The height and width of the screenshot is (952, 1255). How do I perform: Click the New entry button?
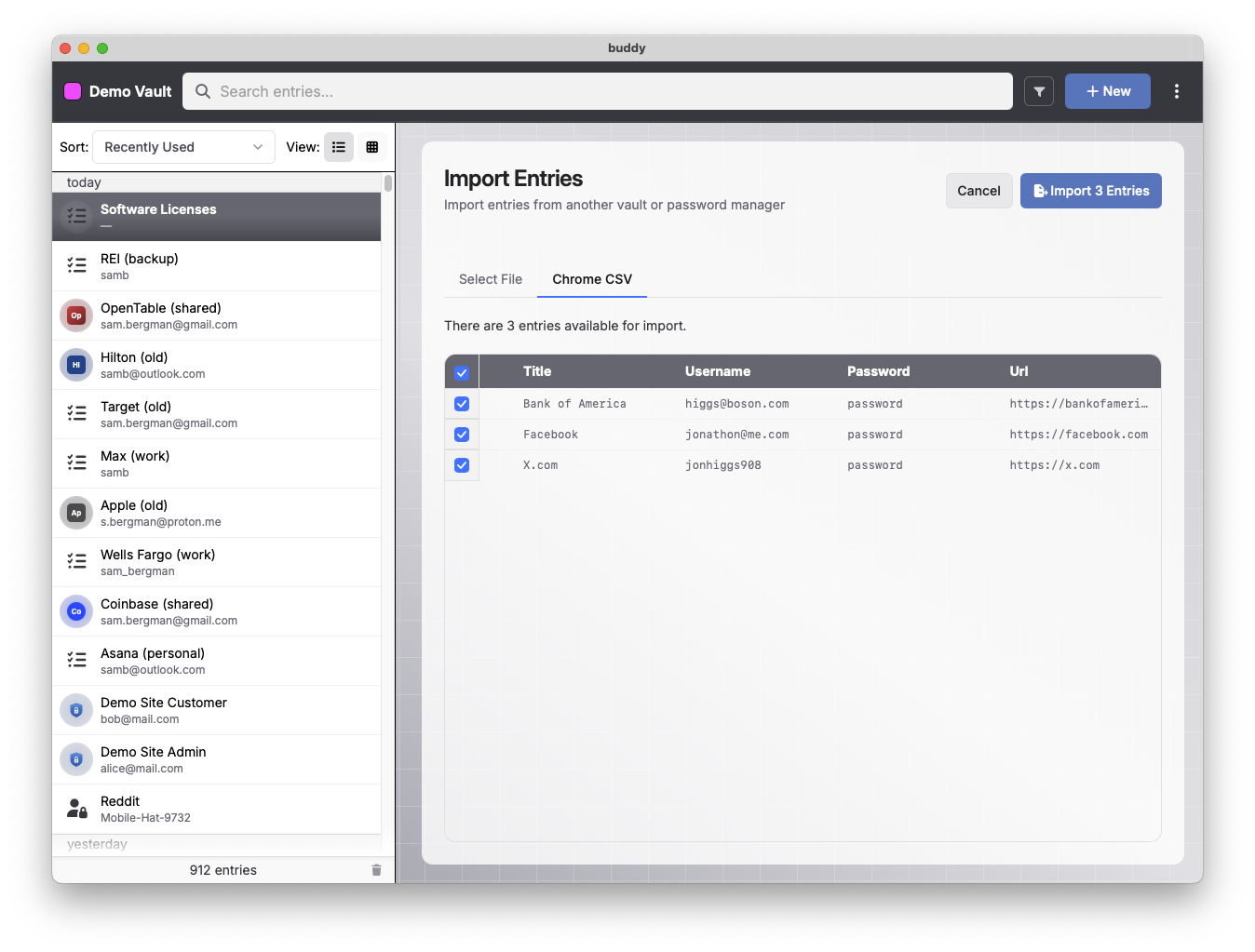click(x=1108, y=91)
